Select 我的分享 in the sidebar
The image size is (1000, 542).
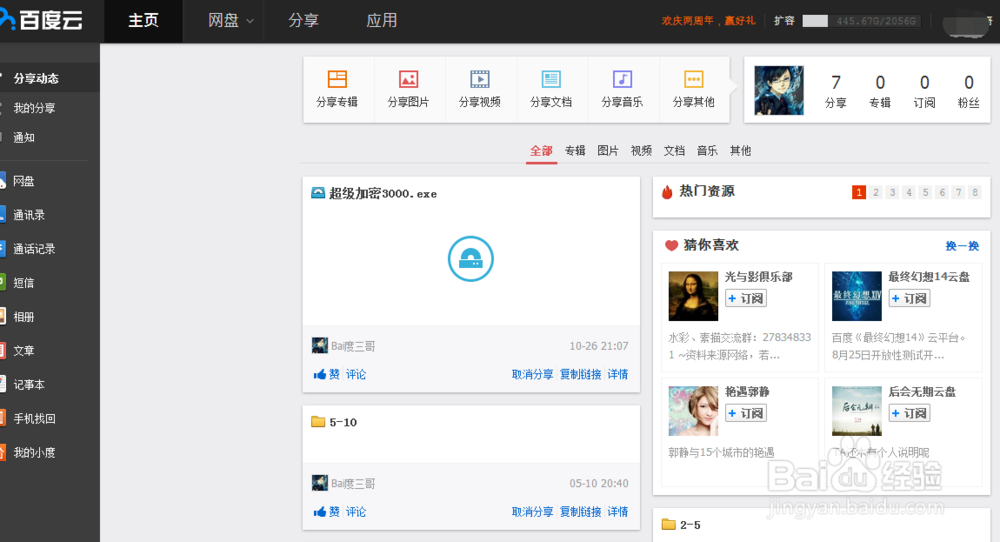tap(34, 108)
